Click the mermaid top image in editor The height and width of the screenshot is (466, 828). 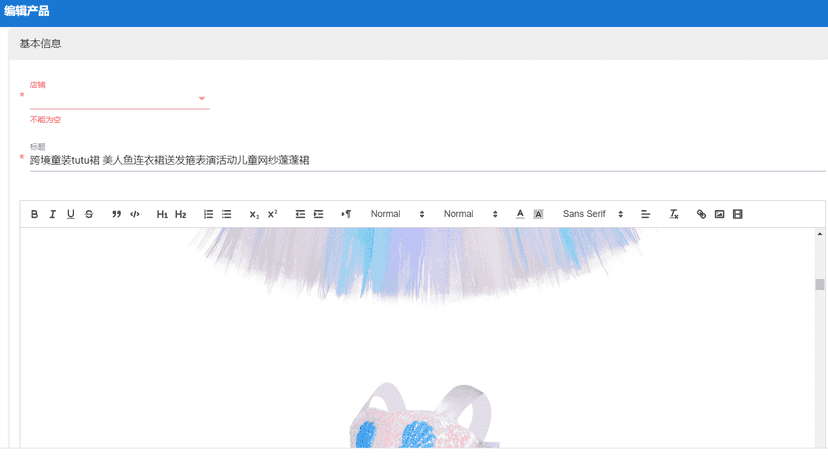point(425,416)
